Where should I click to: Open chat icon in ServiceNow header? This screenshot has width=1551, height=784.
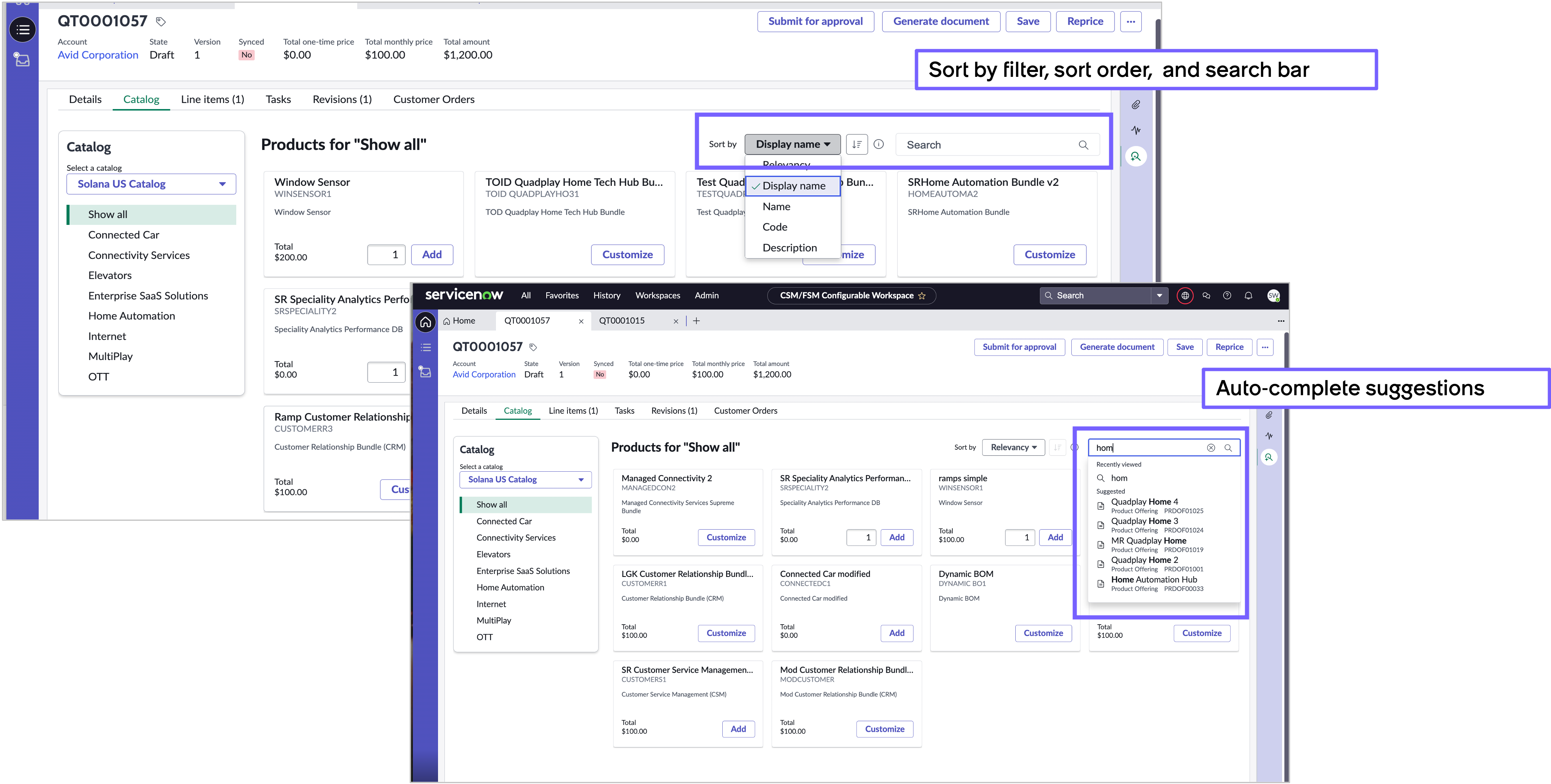[1206, 296]
